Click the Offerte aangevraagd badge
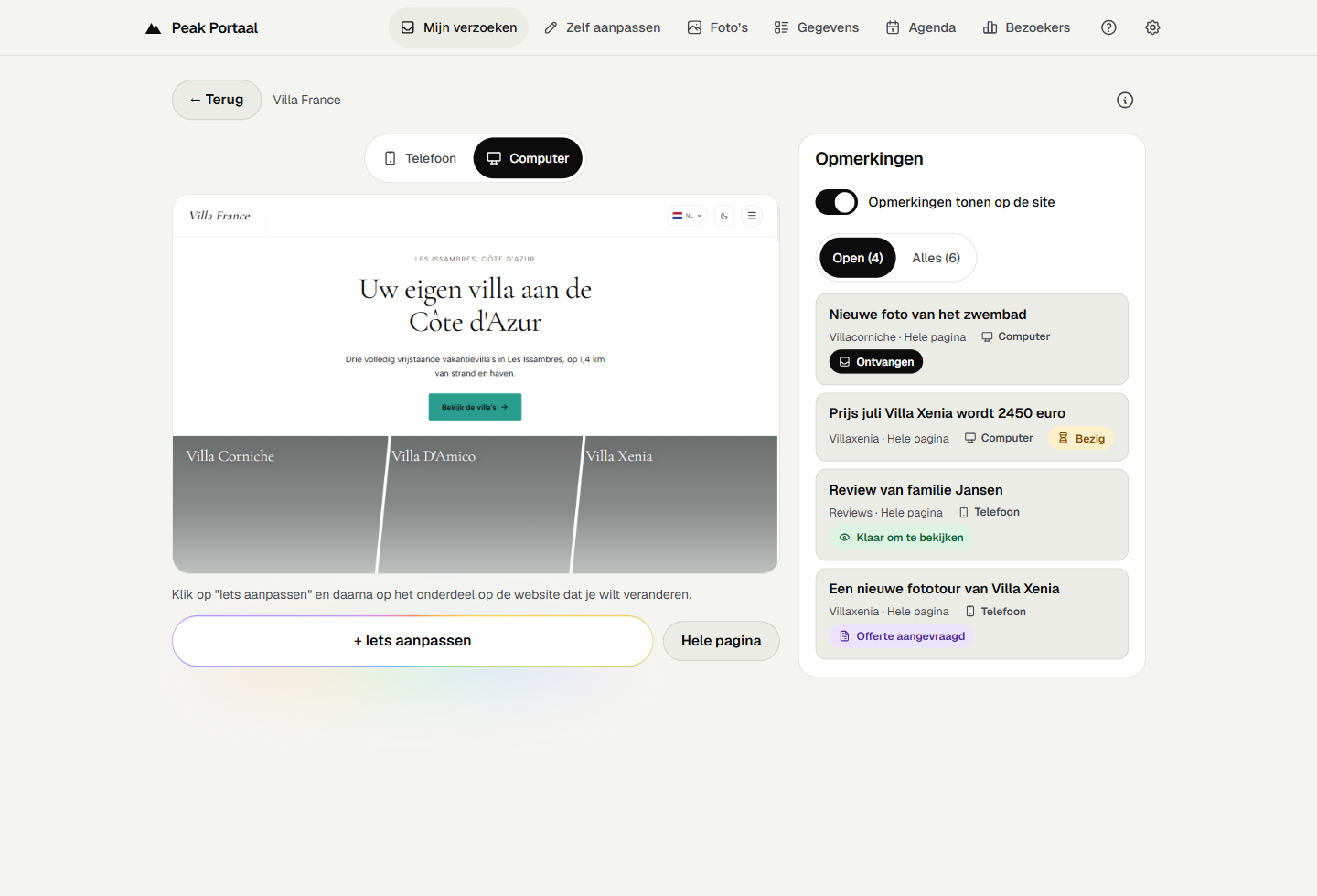This screenshot has width=1317, height=896. [x=902, y=636]
